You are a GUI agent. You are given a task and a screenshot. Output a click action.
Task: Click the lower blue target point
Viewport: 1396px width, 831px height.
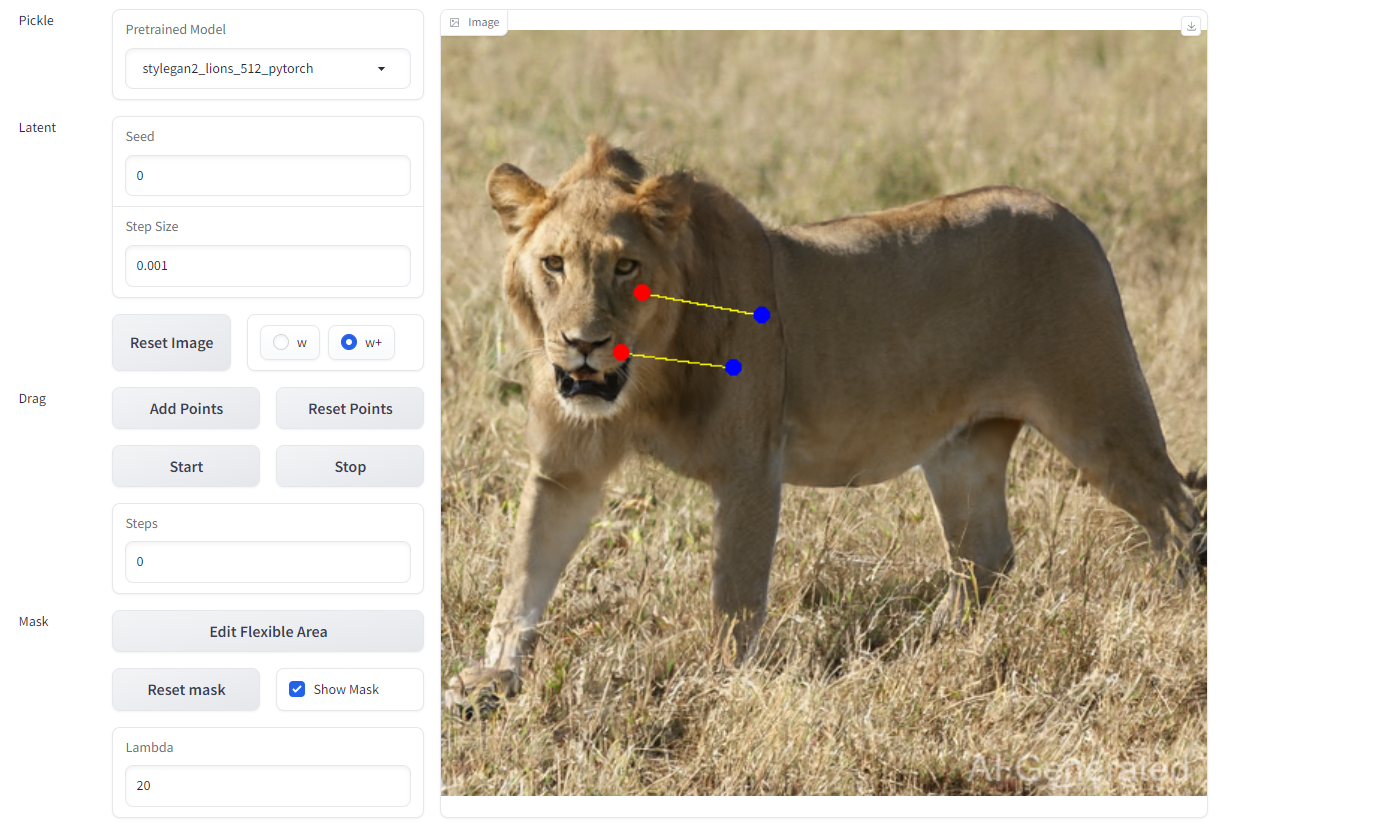pyautogui.click(x=733, y=367)
